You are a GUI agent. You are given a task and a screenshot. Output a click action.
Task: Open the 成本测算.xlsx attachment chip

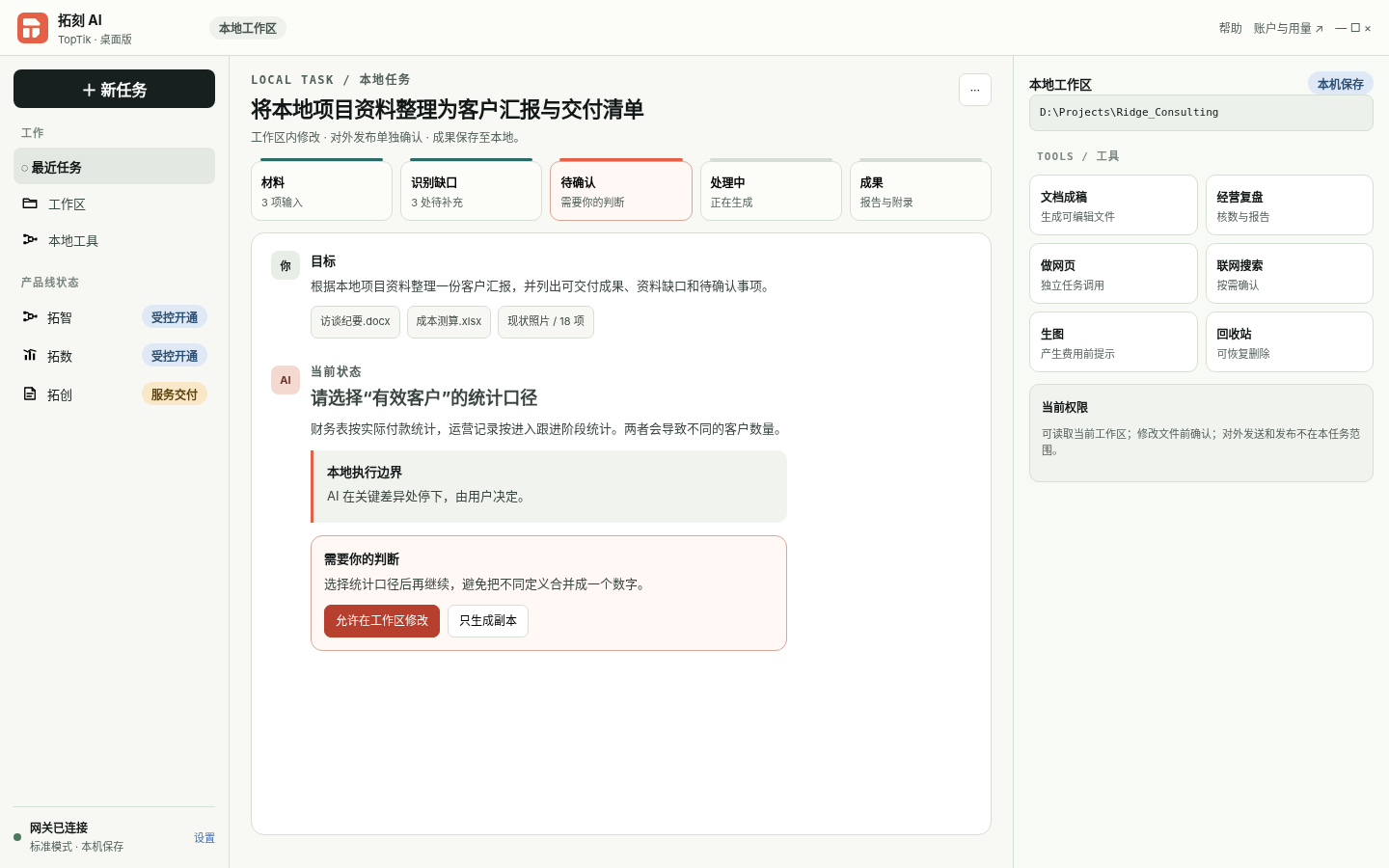449,322
